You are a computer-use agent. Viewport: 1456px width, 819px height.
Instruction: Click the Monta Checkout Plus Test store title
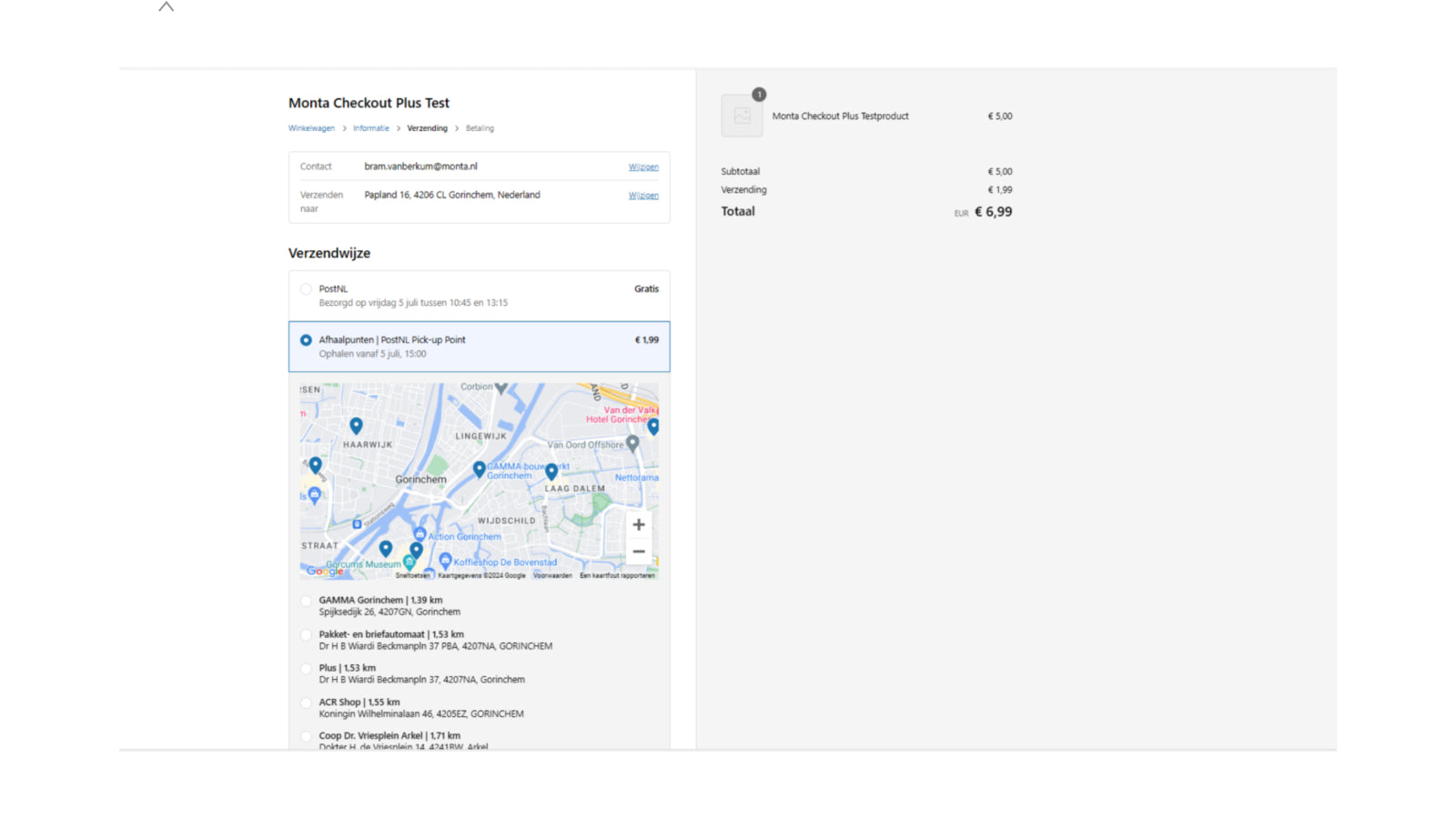pos(369,103)
